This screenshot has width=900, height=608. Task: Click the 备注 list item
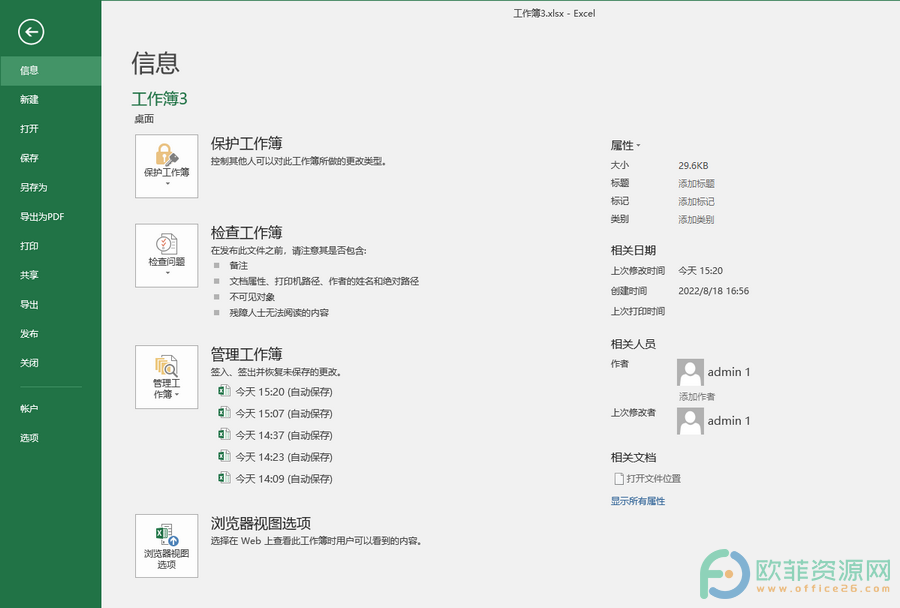pos(239,265)
